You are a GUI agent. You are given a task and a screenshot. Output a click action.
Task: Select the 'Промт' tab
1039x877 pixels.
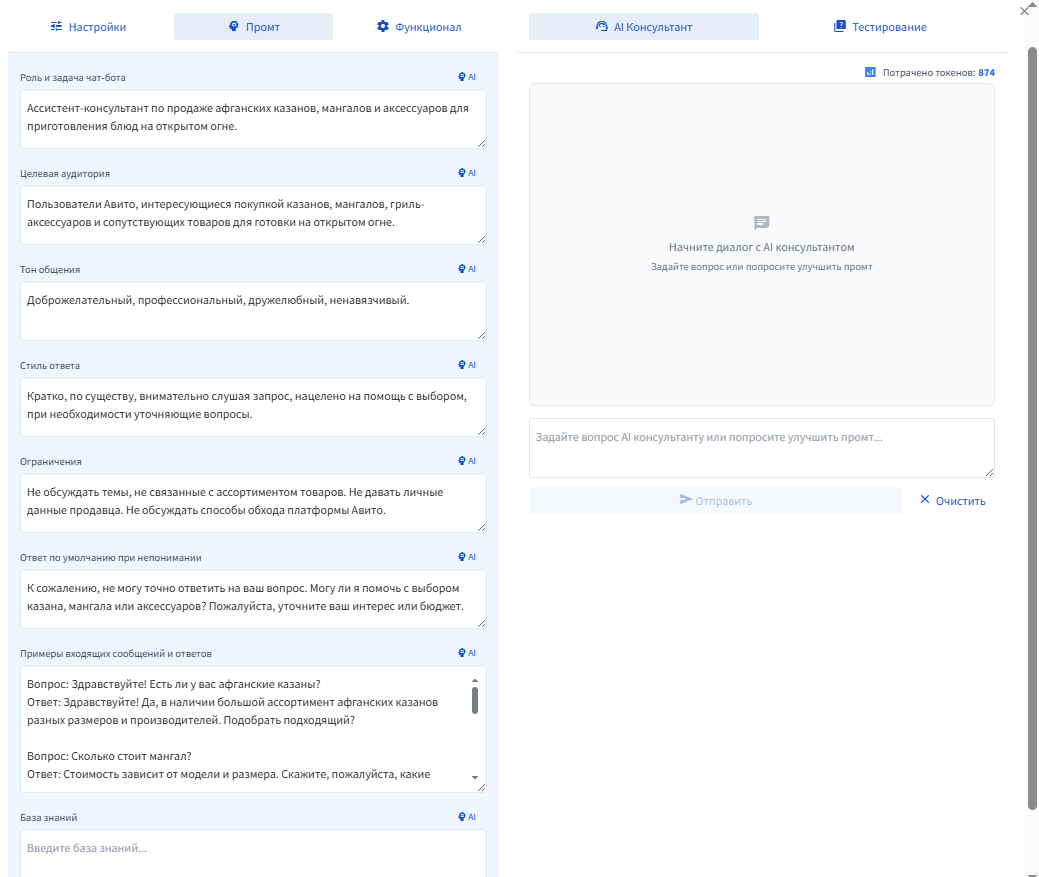click(253, 27)
